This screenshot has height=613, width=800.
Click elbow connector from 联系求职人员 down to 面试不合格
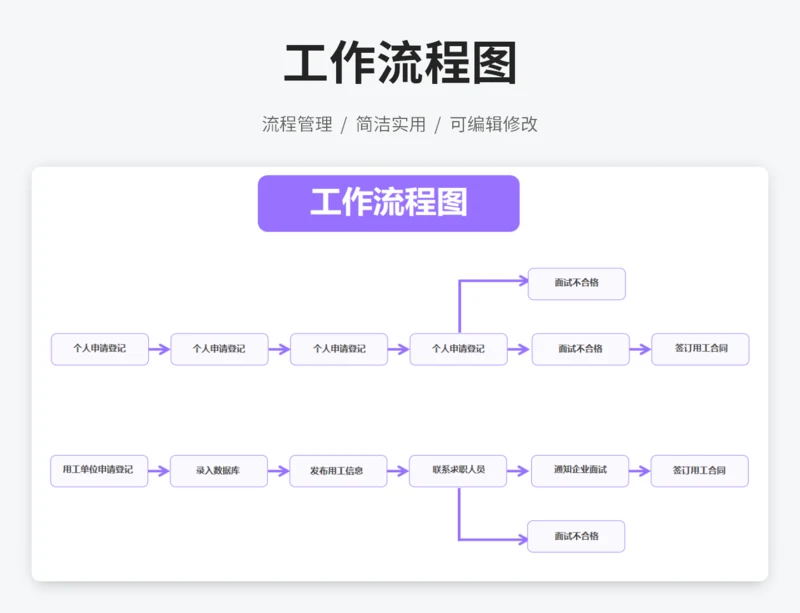click(x=459, y=537)
